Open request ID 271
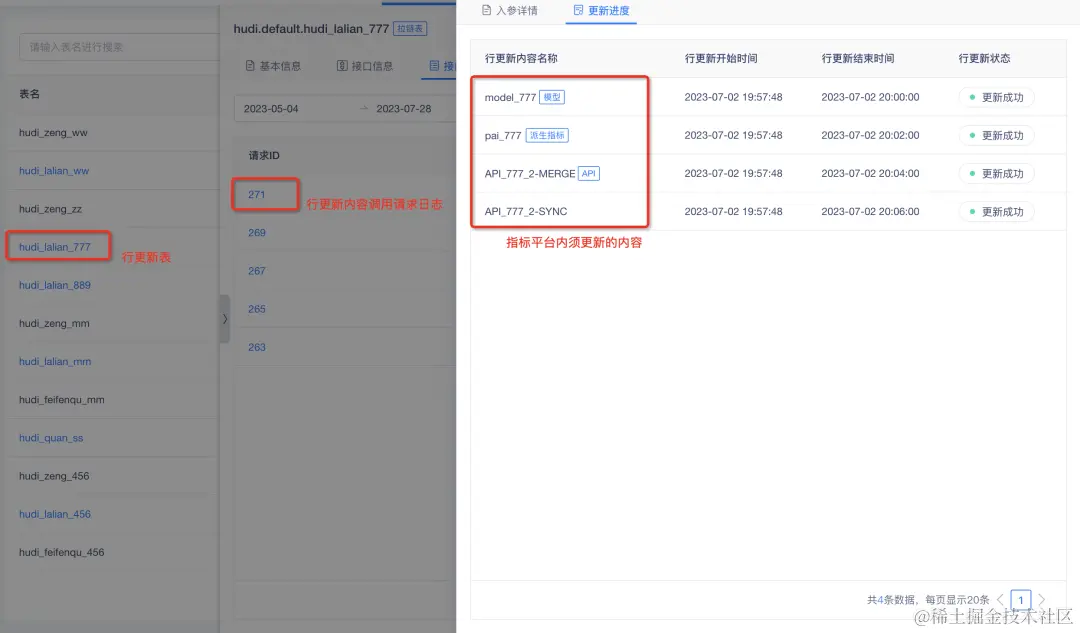Screen dimensions: 1080x633 256,194
